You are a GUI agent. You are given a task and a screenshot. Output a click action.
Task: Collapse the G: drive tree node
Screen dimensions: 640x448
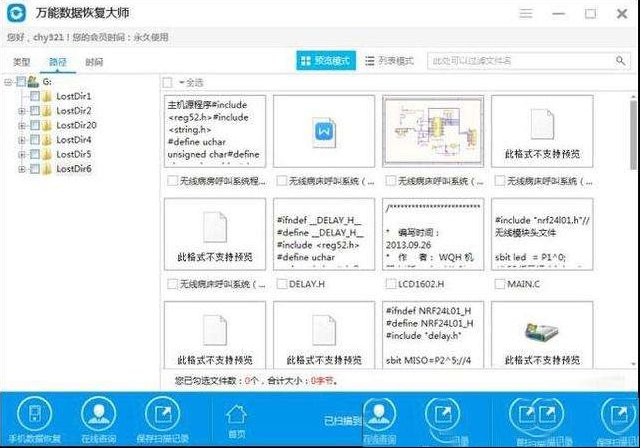pyautogui.click(x=8, y=82)
